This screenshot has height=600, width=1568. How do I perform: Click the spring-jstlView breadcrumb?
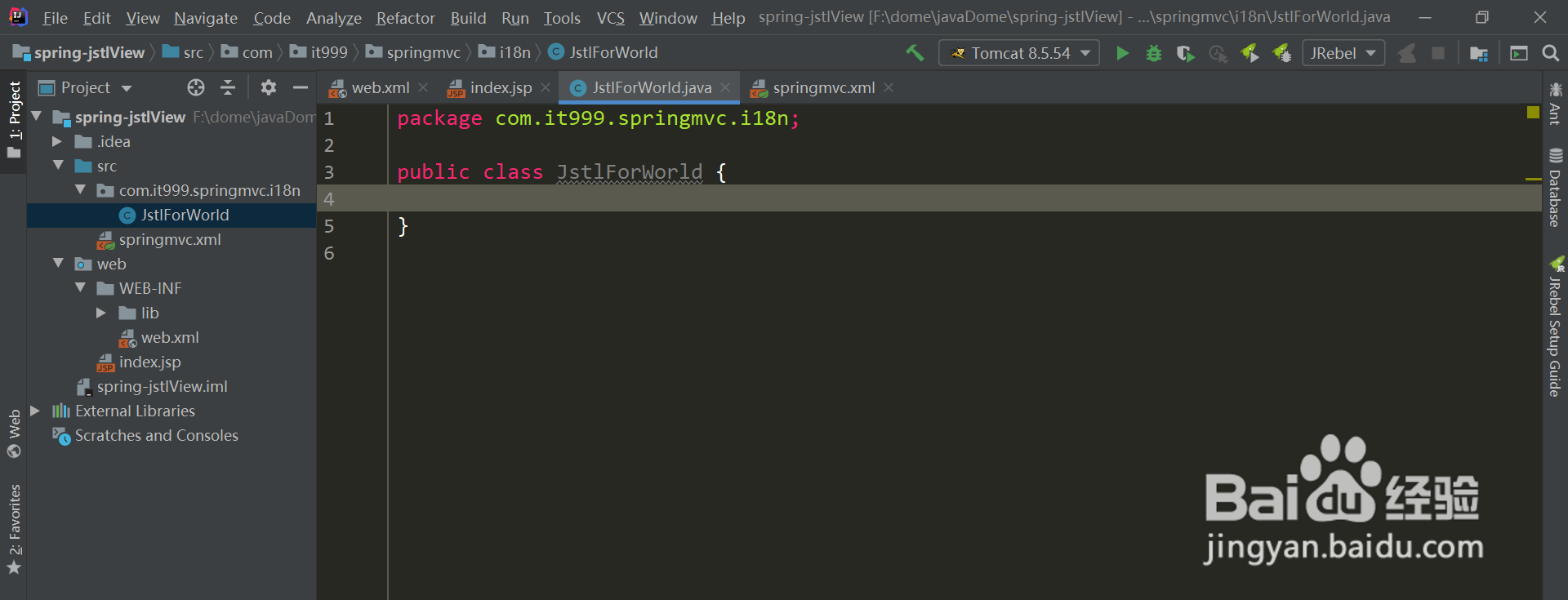coord(79,52)
